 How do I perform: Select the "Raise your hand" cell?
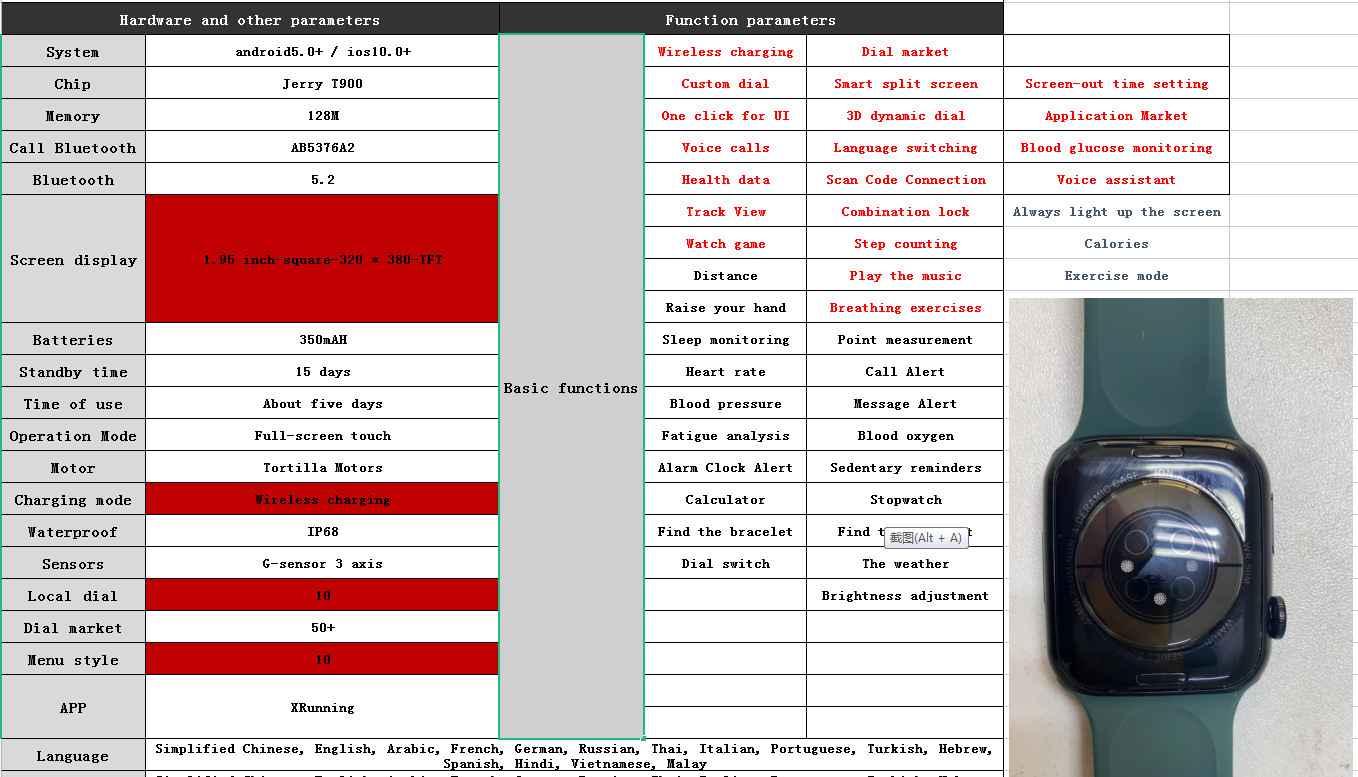(725, 308)
